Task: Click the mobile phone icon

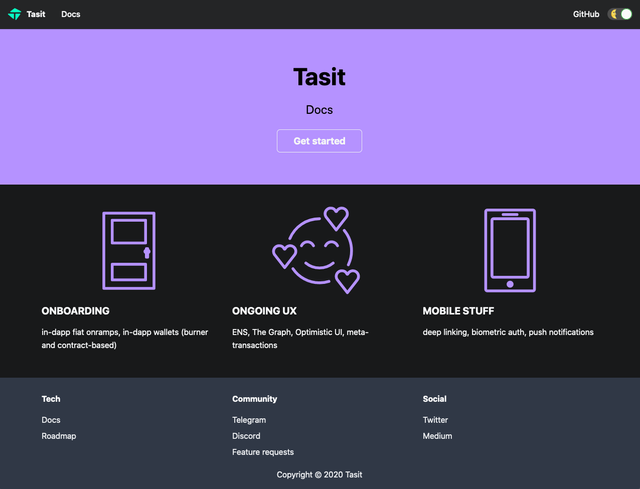Action: tap(510, 250)
